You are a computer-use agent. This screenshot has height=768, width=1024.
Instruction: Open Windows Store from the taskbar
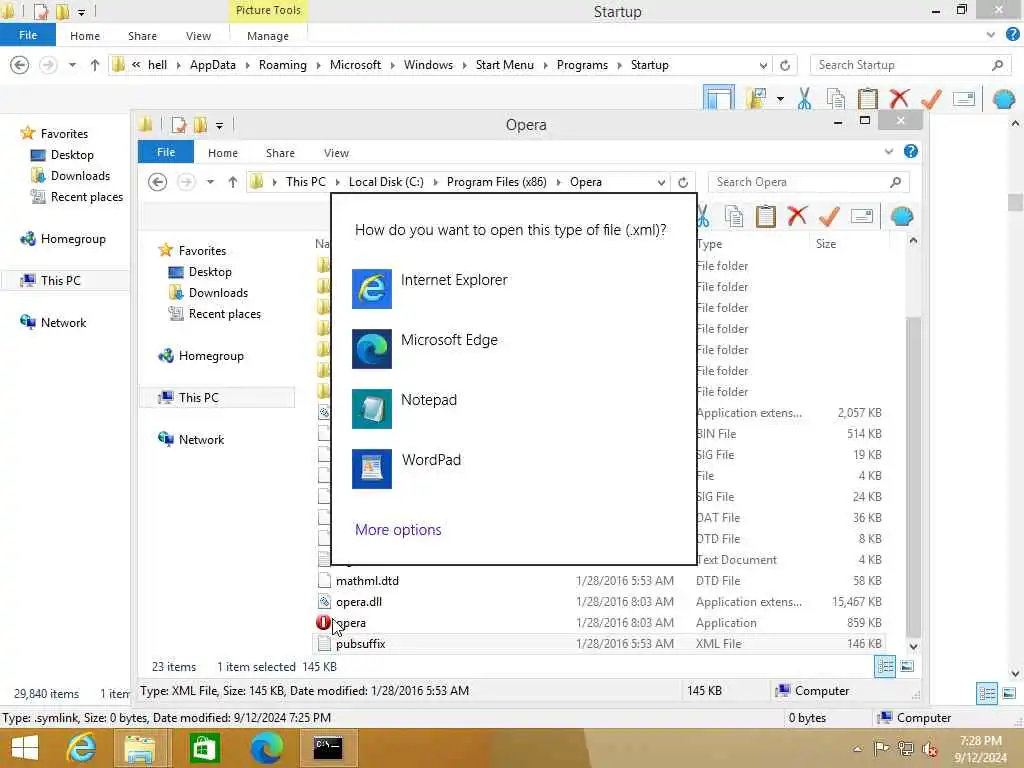tap(204, 748)
